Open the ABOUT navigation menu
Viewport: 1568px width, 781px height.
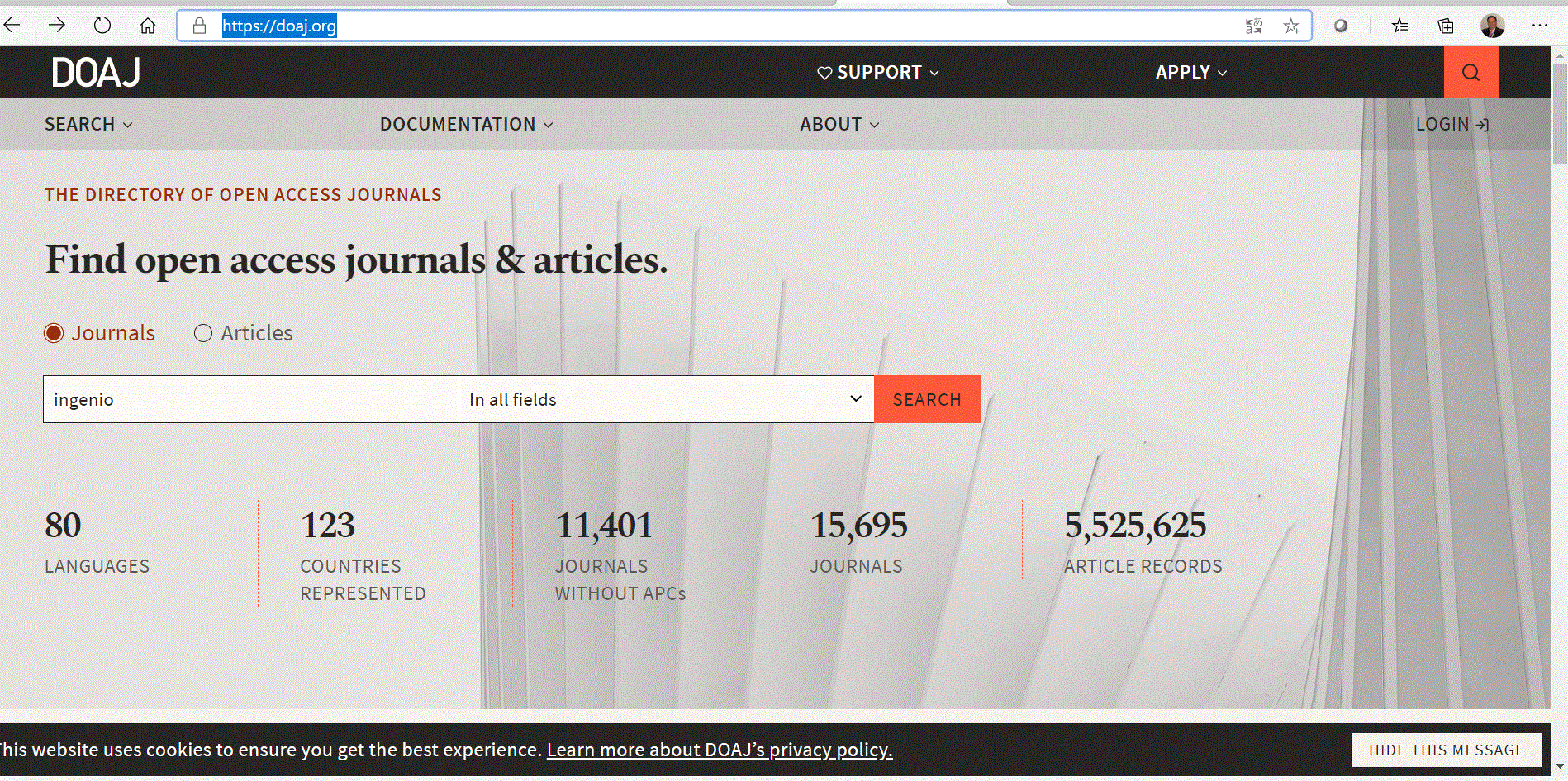[x=830, y=125]
